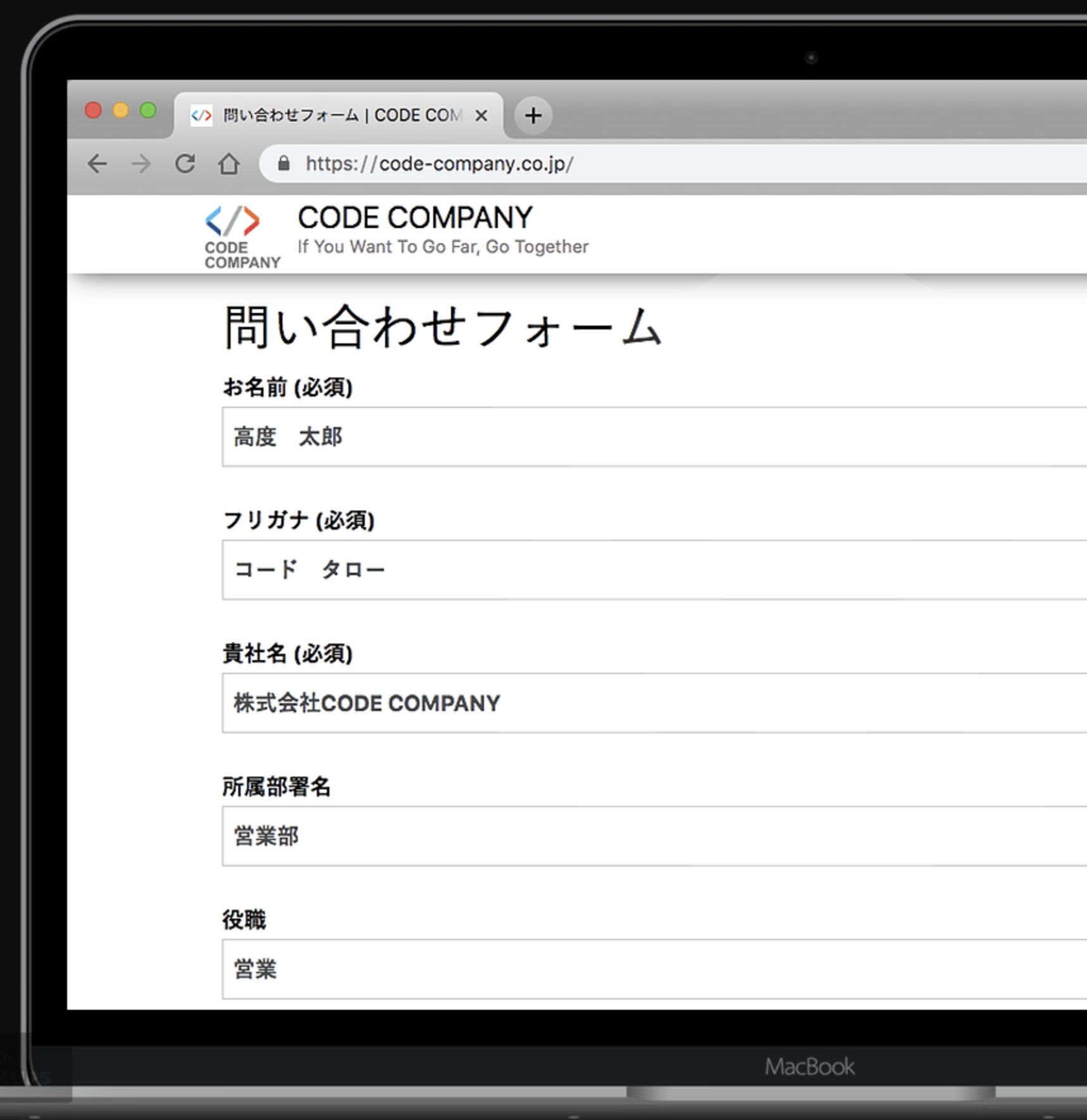Click the CODE COMPANY logo image

click(242, 237)
